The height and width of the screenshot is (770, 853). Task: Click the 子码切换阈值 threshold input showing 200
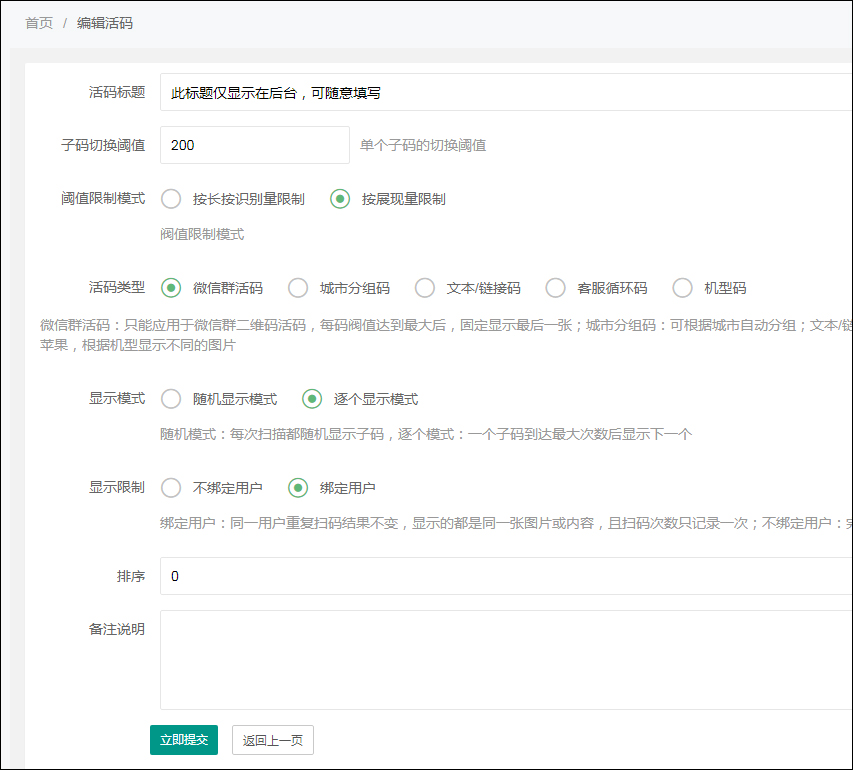[254, 144]
